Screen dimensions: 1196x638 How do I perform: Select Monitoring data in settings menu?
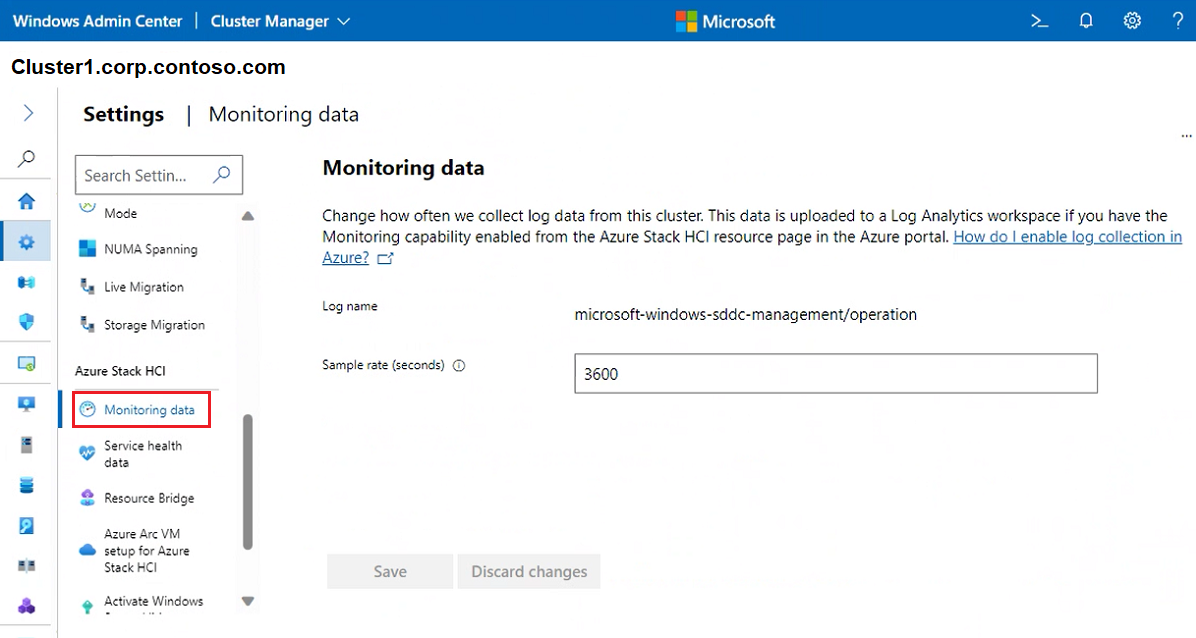(149, 410)
